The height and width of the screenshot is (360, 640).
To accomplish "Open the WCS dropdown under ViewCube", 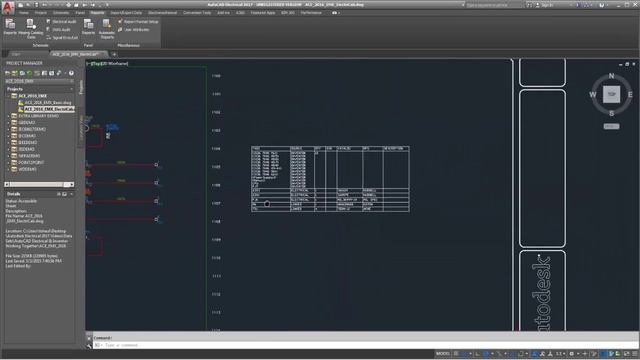I will (x=611, y=126).
